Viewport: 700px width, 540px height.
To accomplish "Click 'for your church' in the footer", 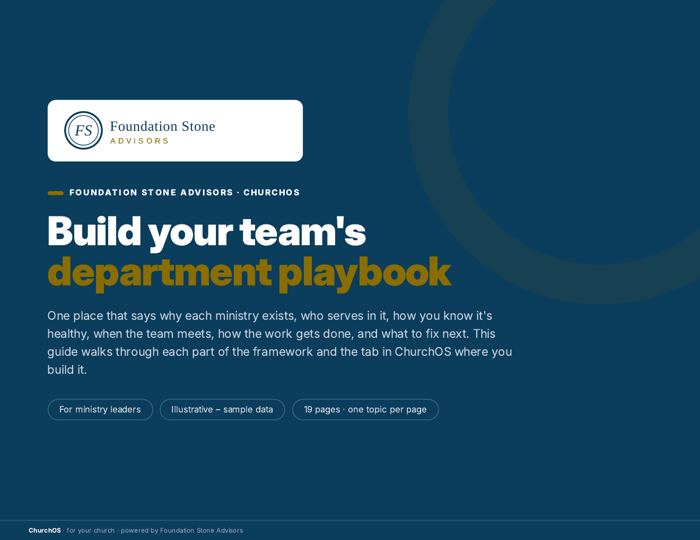I will click(x=91, y=531).
